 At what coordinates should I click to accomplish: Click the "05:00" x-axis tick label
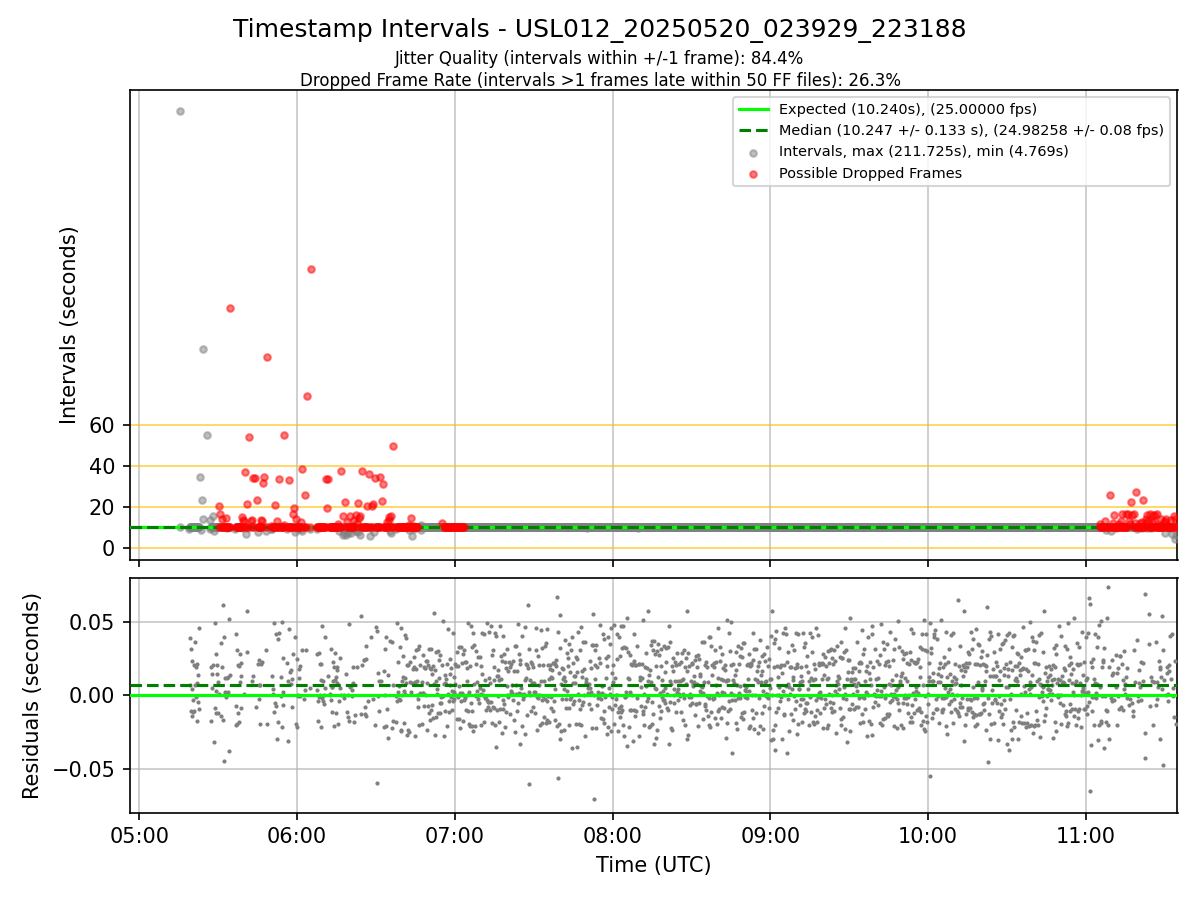tap(139, 835)
